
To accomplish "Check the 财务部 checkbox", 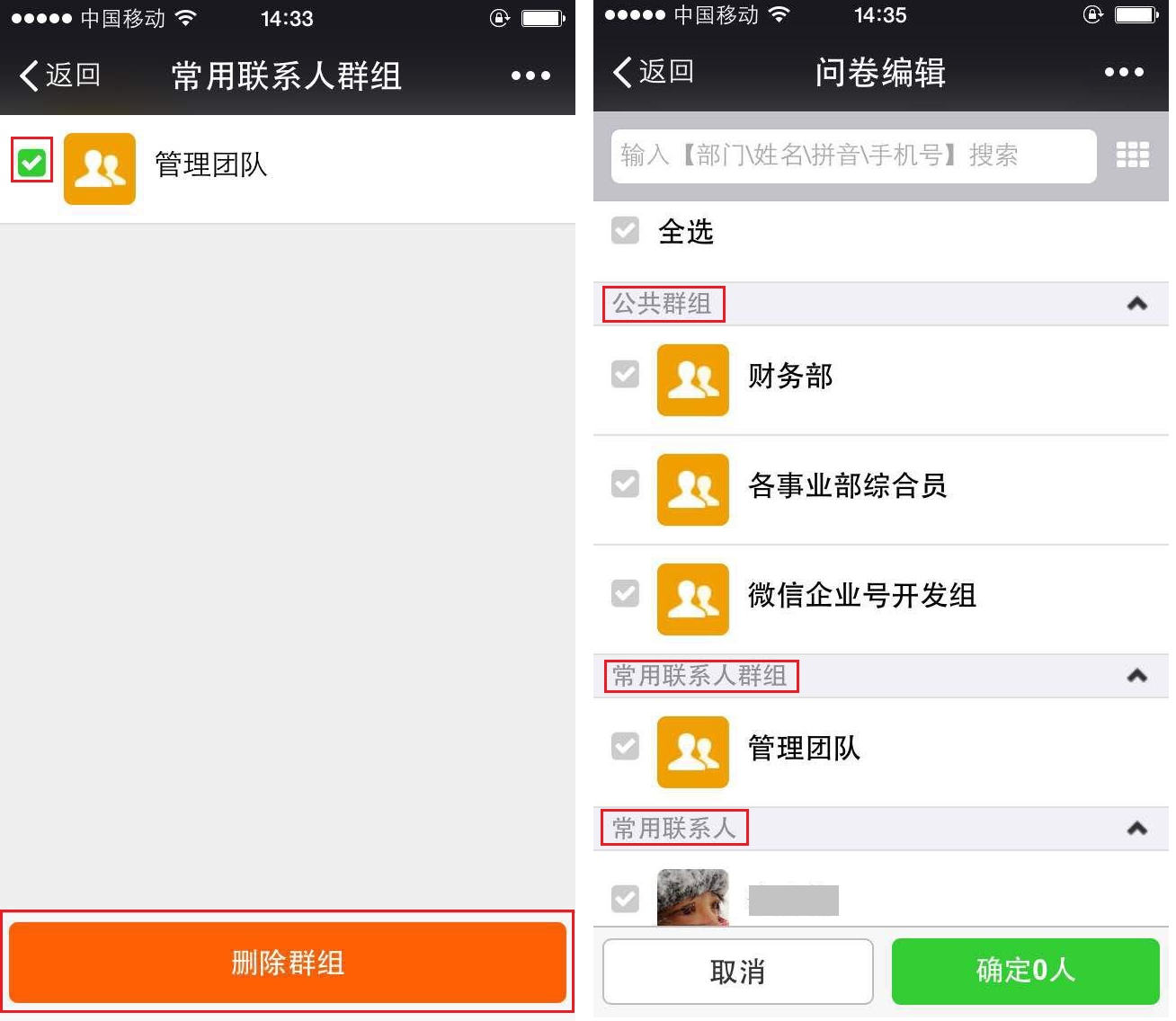I will point(625,374).
